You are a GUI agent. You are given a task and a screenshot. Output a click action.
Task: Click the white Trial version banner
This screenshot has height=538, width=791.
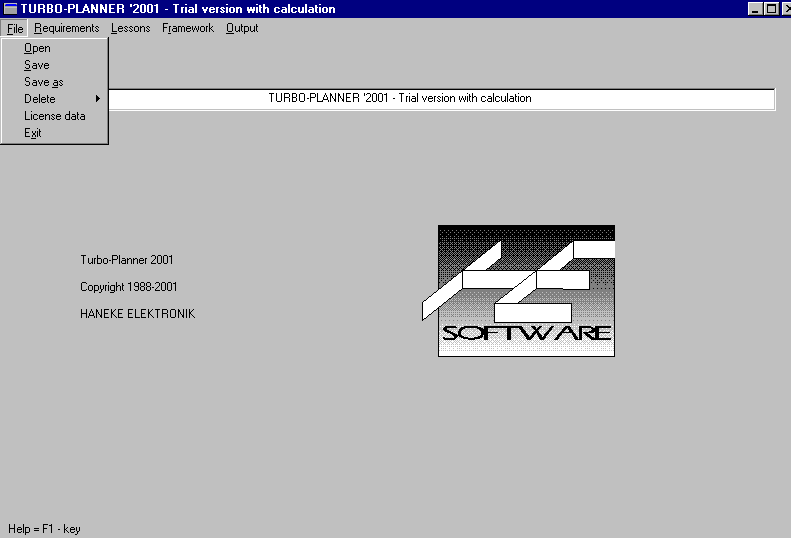pyautogui.click(x=442, y=99)
